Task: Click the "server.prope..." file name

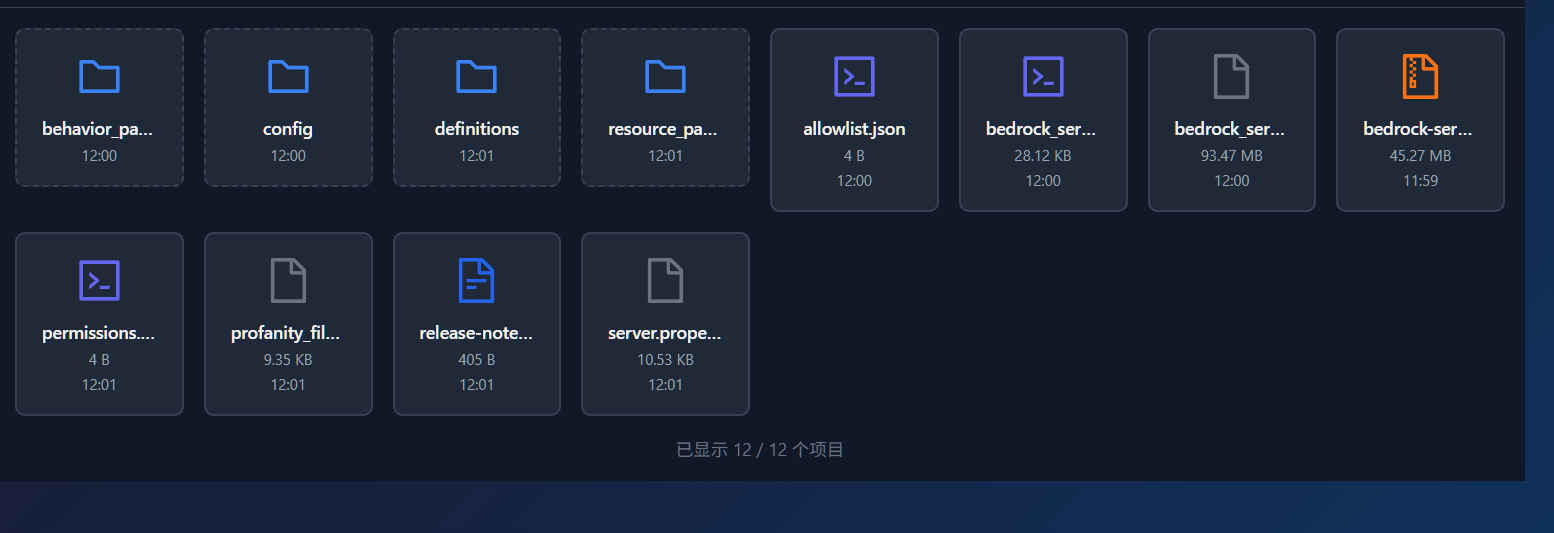Action: tap(665, 333)
